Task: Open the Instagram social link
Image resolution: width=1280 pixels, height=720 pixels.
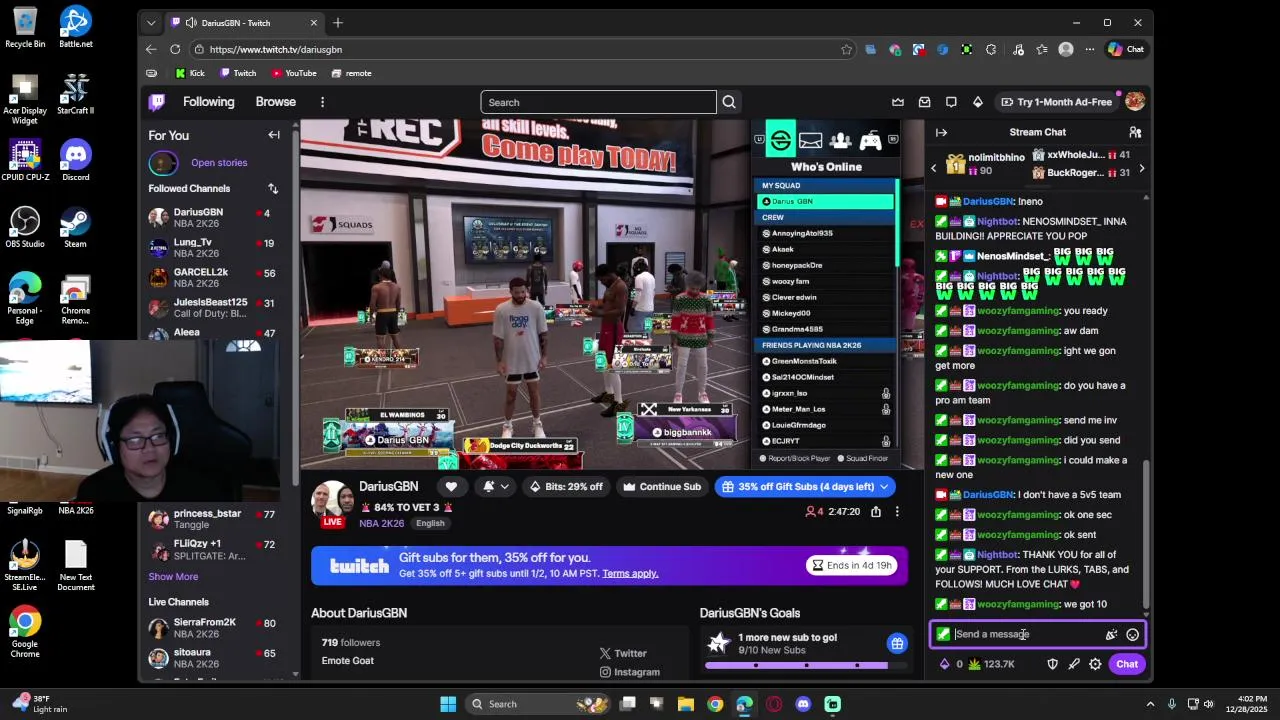Action: click(x=629, y=672)
